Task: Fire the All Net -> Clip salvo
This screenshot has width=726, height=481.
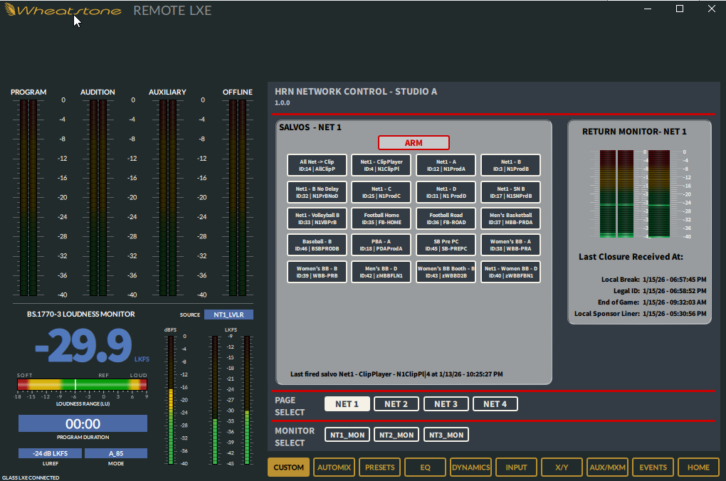Action: click(317, 165)
